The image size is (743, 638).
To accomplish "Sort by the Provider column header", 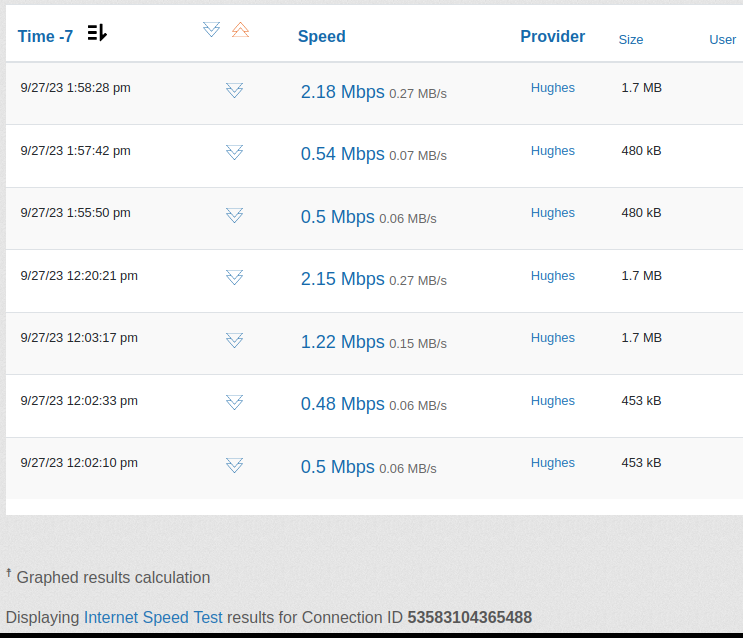I will 552,36.
